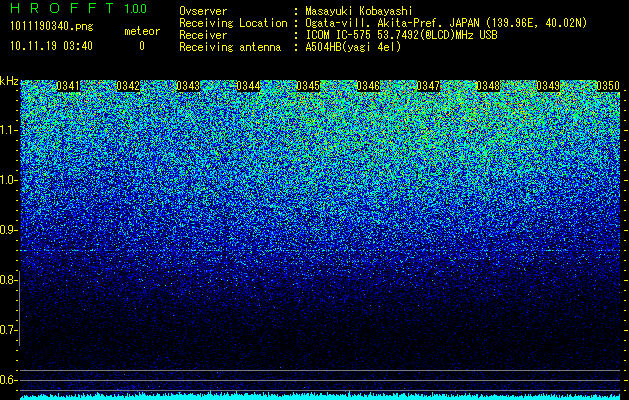Click the Ovserver label
Viewport: 629px width, 400px height.
(203, 11)
